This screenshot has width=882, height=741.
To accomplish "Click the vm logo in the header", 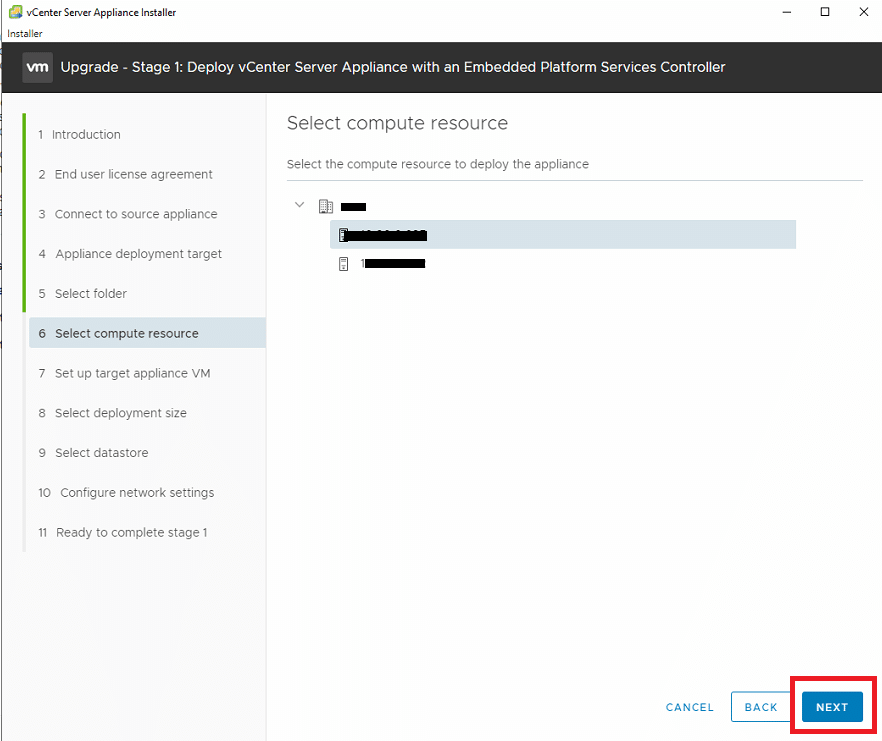I will (37, 68).
